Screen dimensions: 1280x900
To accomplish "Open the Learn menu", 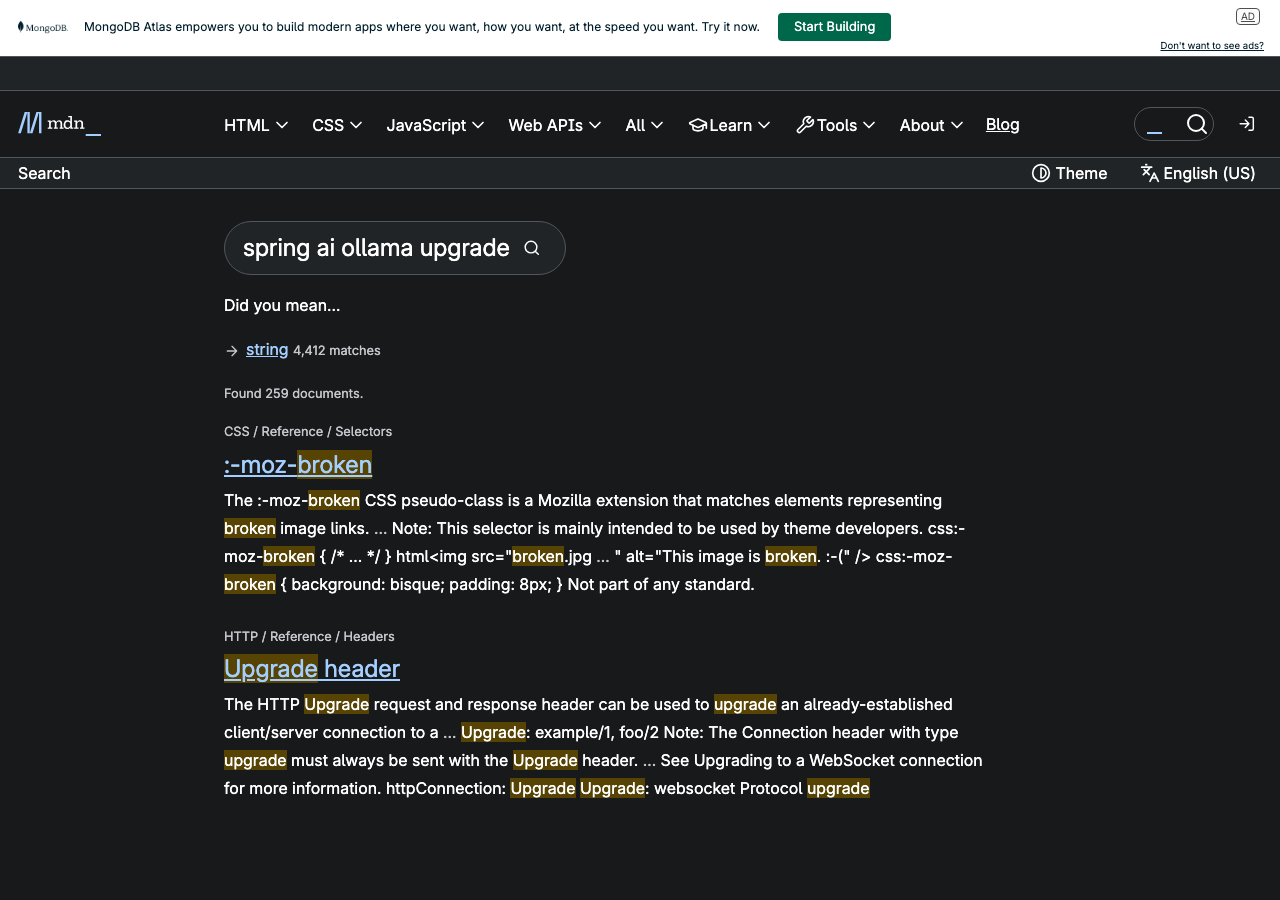I will [x=729, y=125].
